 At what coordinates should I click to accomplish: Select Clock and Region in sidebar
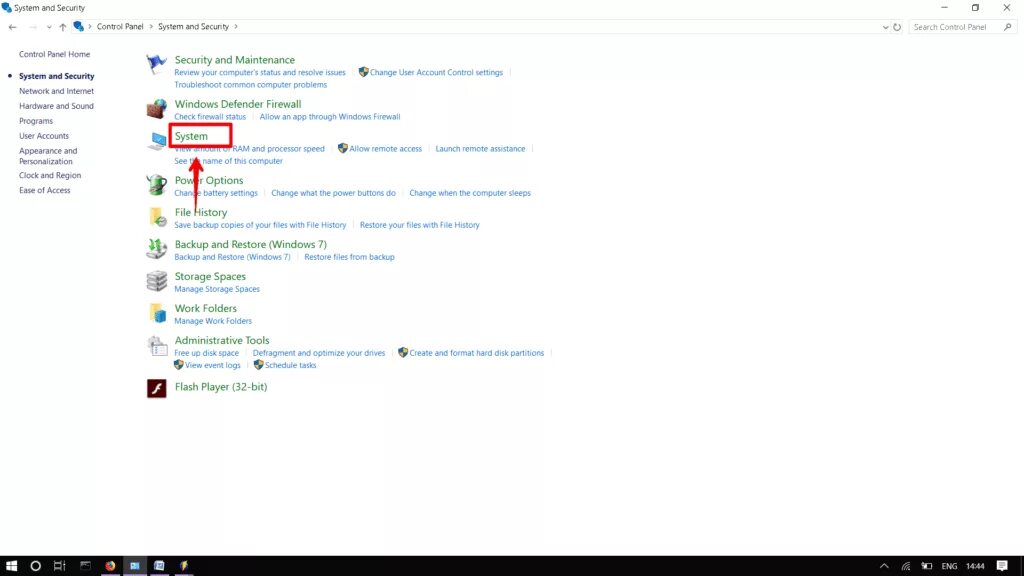(x=50, y=175)
